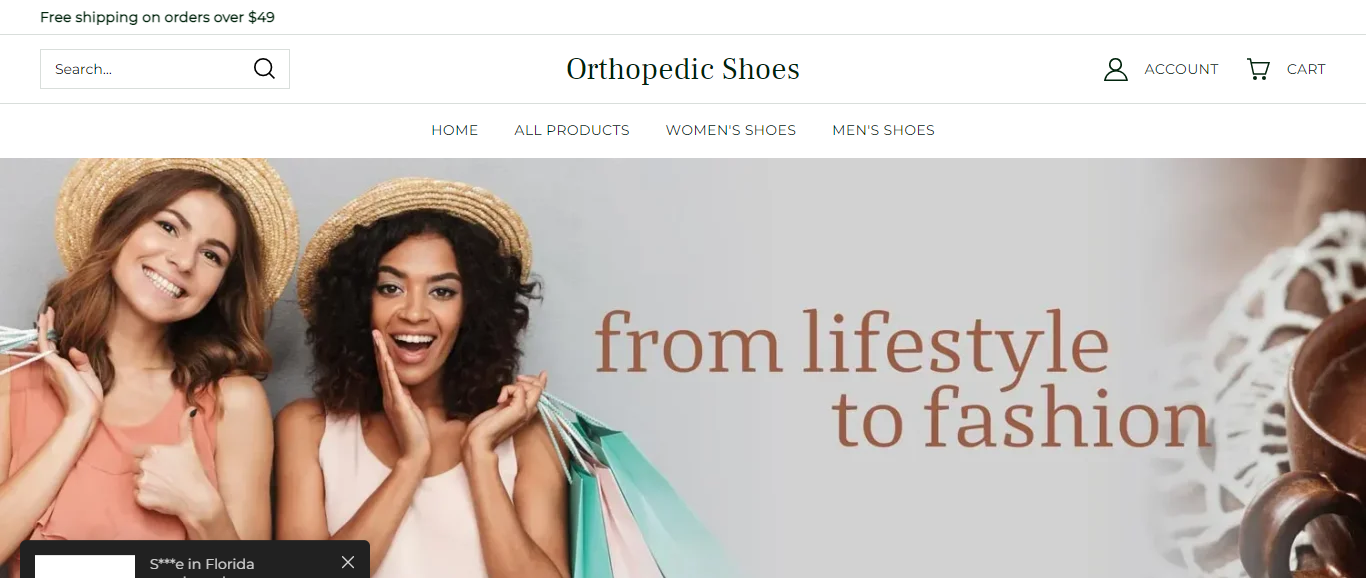Browse the MEN'S SHOES category

884,130
